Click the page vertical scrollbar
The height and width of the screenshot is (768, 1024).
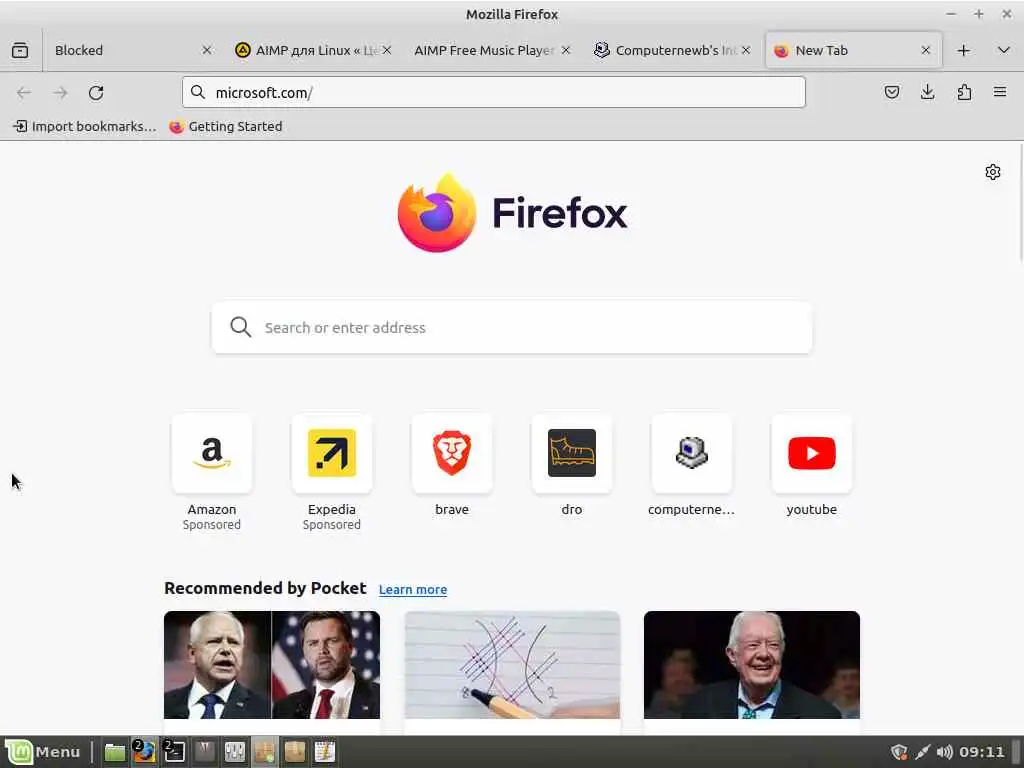point(1019,202)
